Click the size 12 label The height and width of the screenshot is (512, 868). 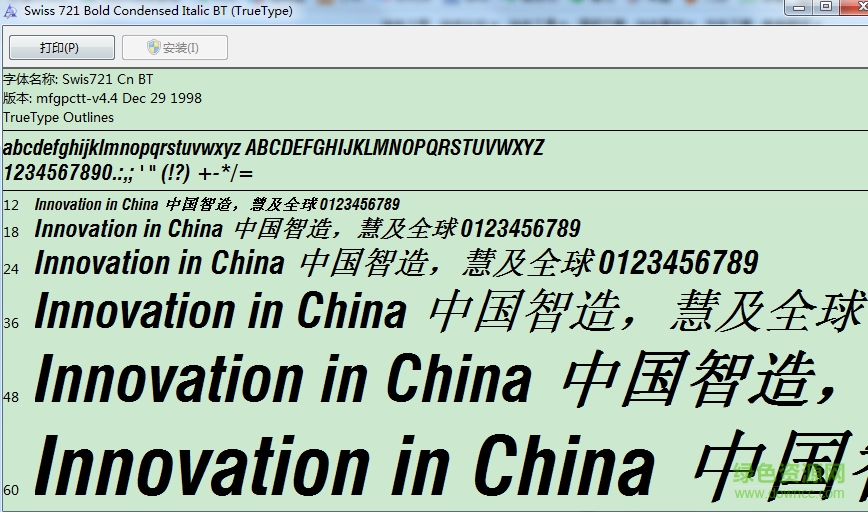point(11,205)
